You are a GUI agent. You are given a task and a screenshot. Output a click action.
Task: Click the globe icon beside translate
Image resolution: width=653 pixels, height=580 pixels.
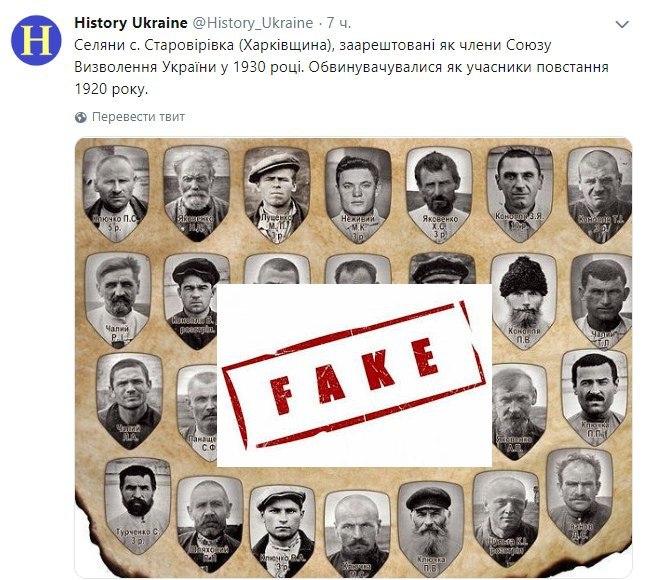pyautogui.click(x=81, y=117)
